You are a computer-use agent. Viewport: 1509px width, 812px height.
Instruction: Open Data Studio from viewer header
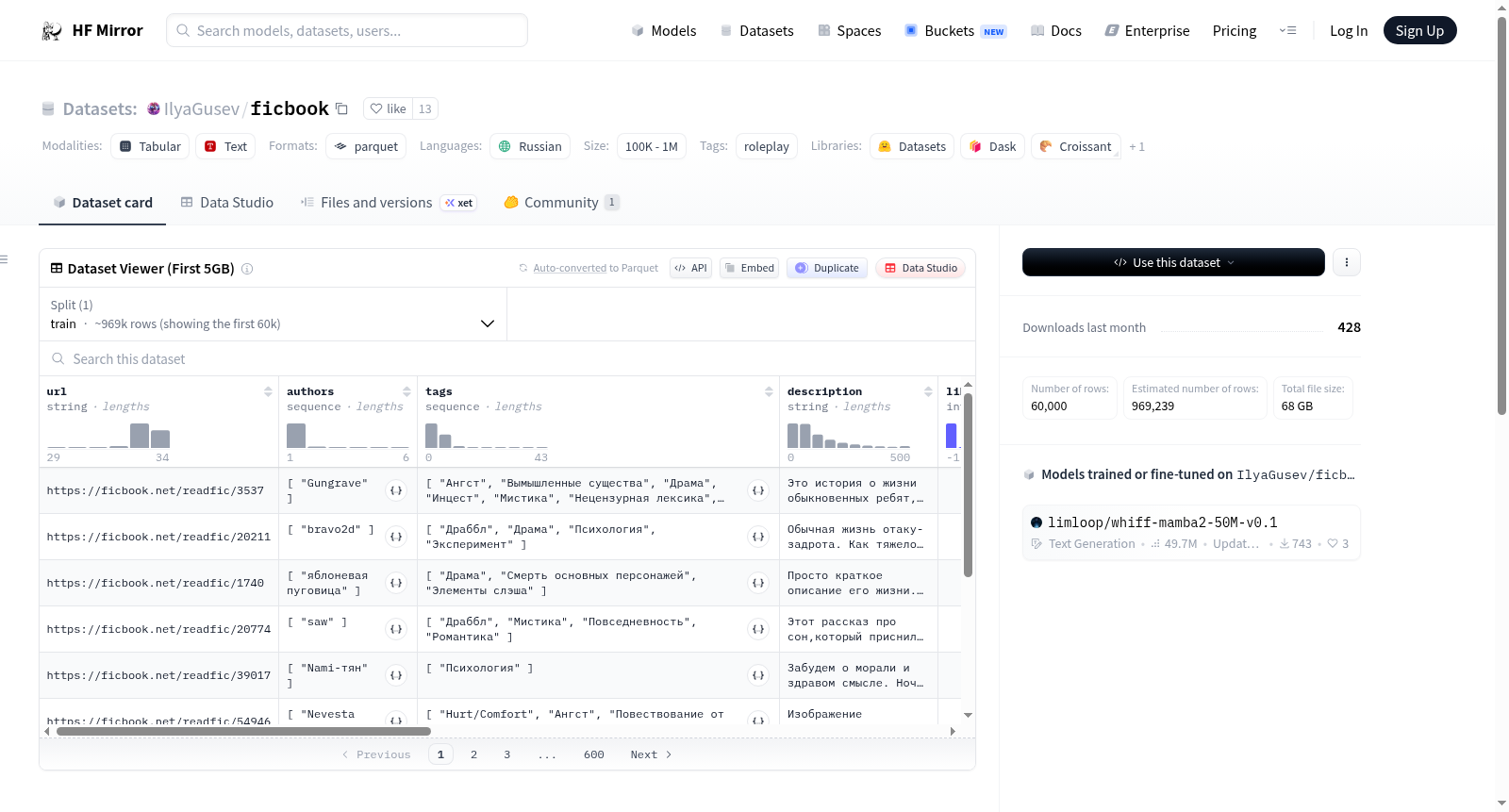click(x=920, y=269)
